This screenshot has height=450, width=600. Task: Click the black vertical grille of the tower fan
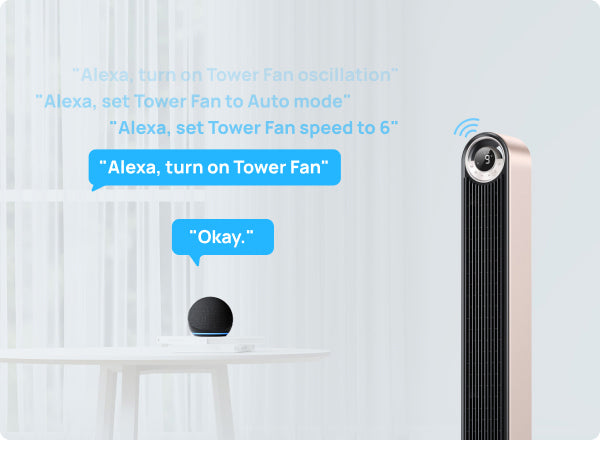(485, 306)
